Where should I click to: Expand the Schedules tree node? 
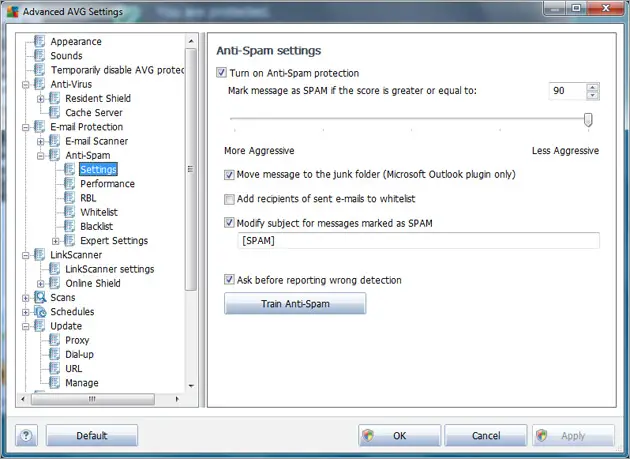(x=26, y=312)
